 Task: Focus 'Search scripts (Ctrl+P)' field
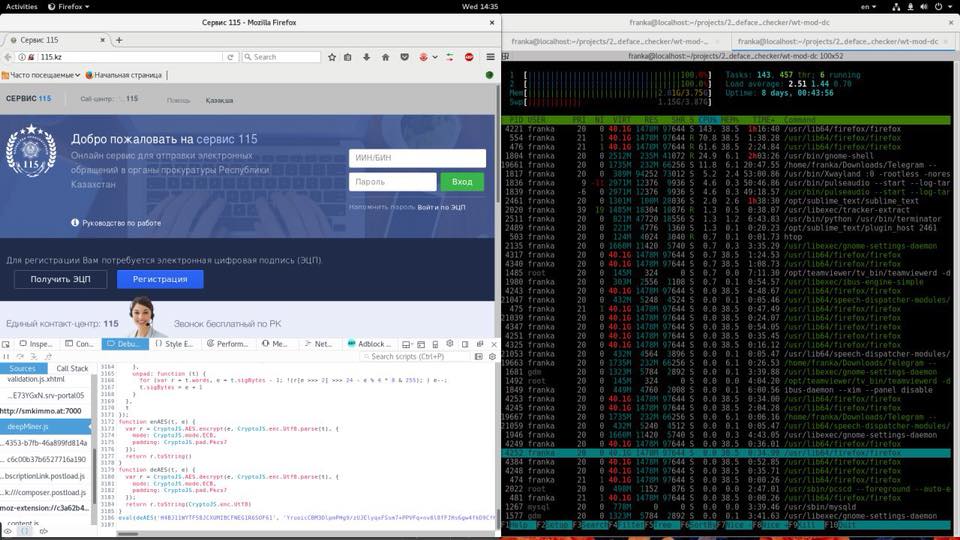pos(416,356)
